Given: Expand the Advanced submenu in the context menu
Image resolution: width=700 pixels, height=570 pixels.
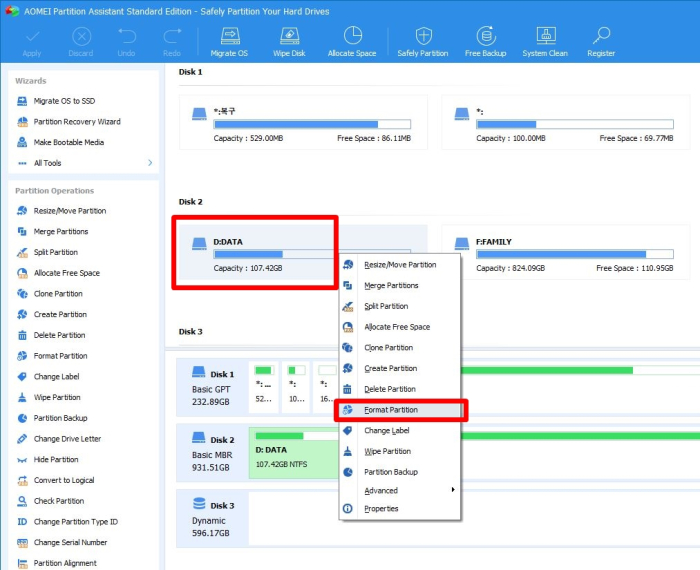Looking at the screenshot, I should click(400, 491).
